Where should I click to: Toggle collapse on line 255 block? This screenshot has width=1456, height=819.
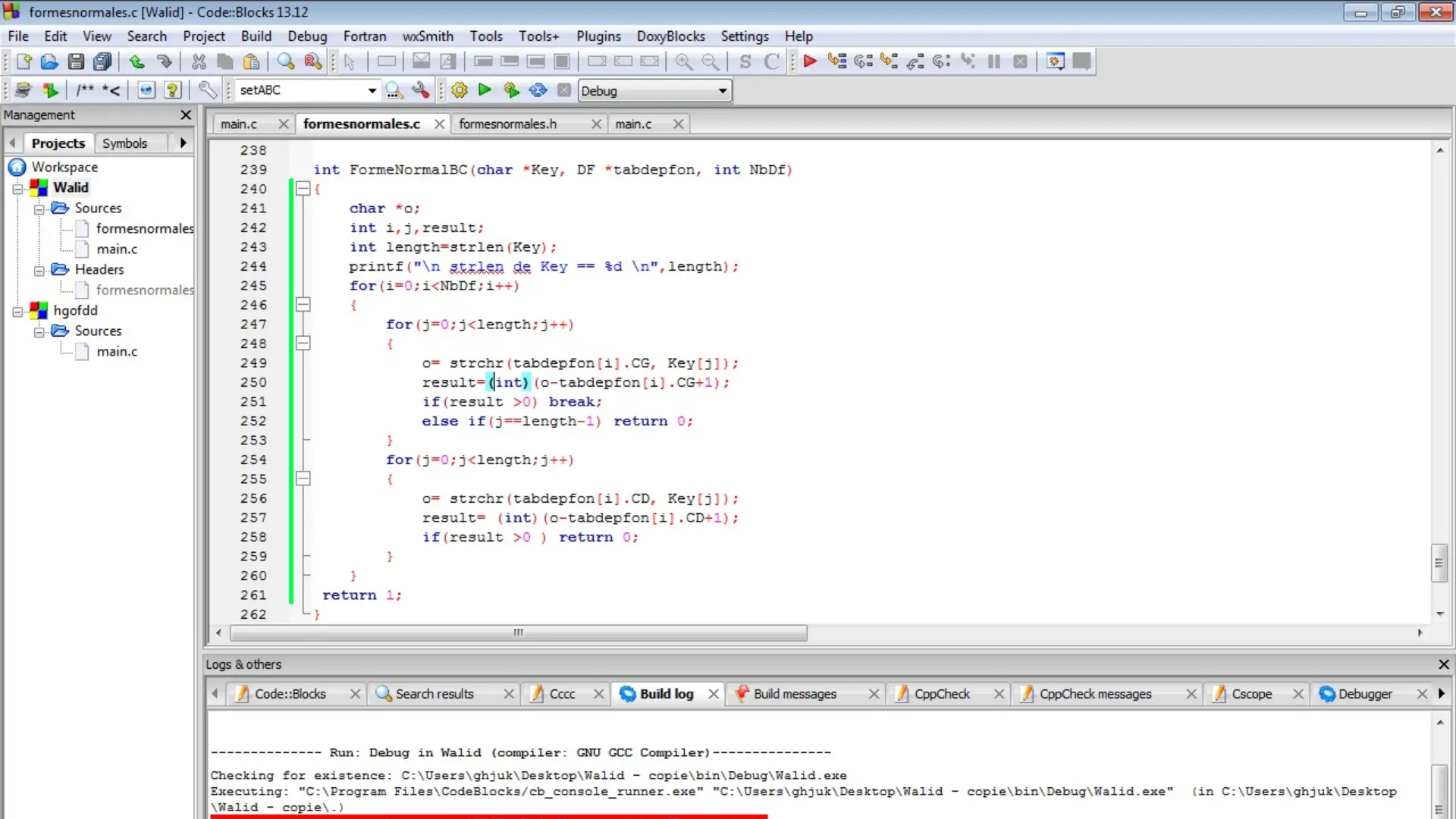303,478
